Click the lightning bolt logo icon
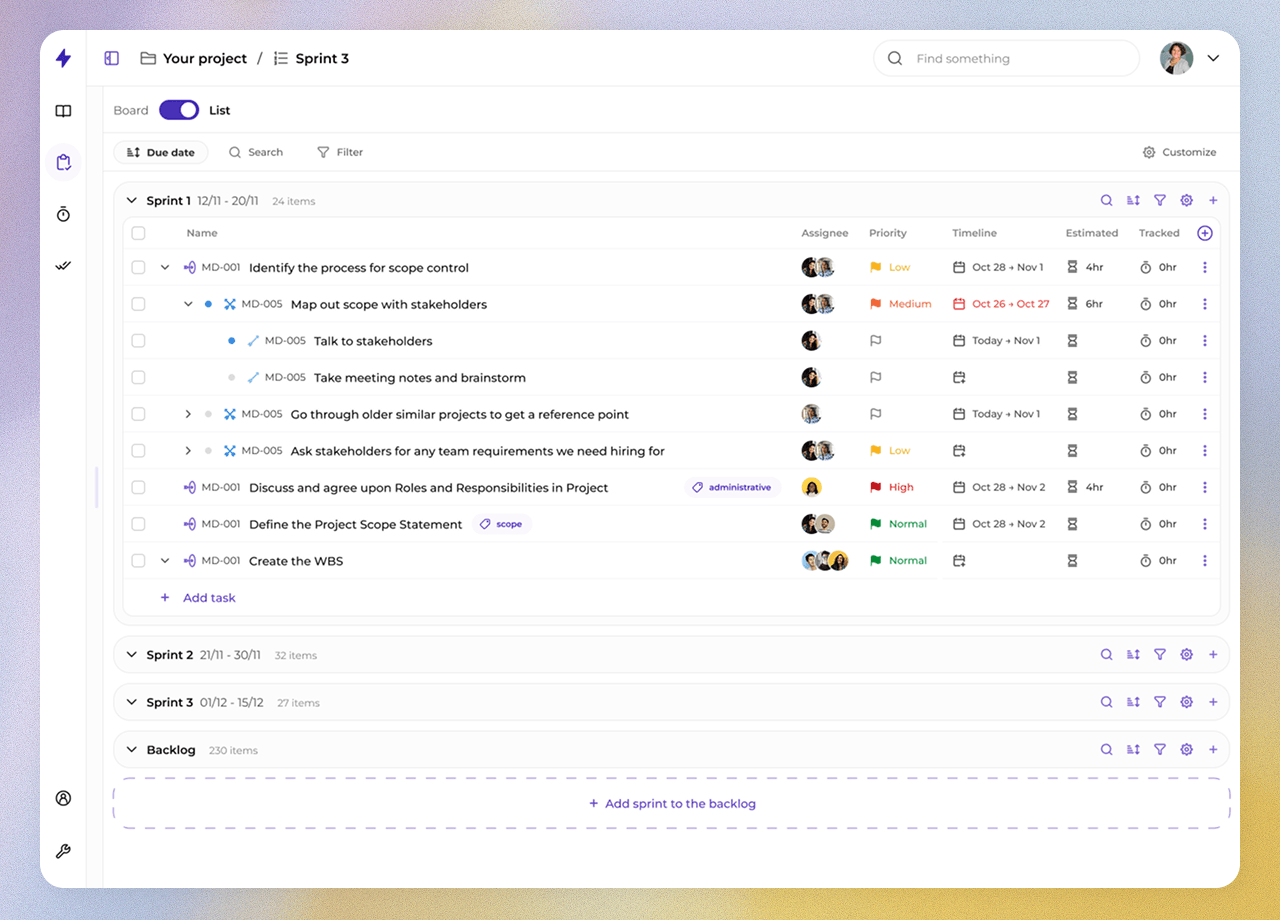This screenshot has height=920, width=1280. pos(63,58)
